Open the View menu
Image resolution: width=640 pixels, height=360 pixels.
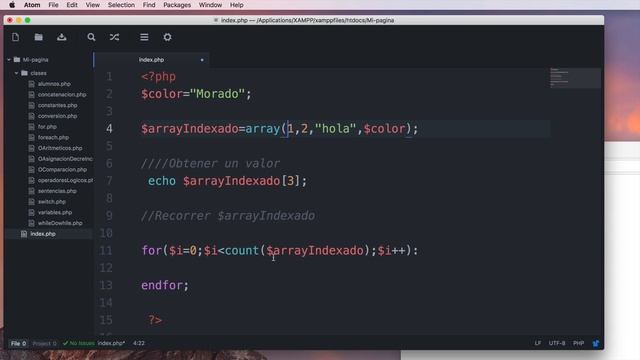click(x=93, y=5)
